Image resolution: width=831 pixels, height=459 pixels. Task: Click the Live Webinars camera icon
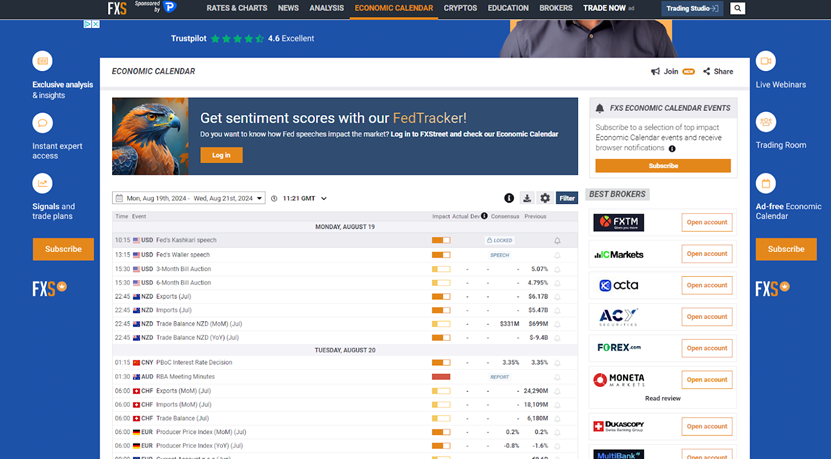coord(766,61)
